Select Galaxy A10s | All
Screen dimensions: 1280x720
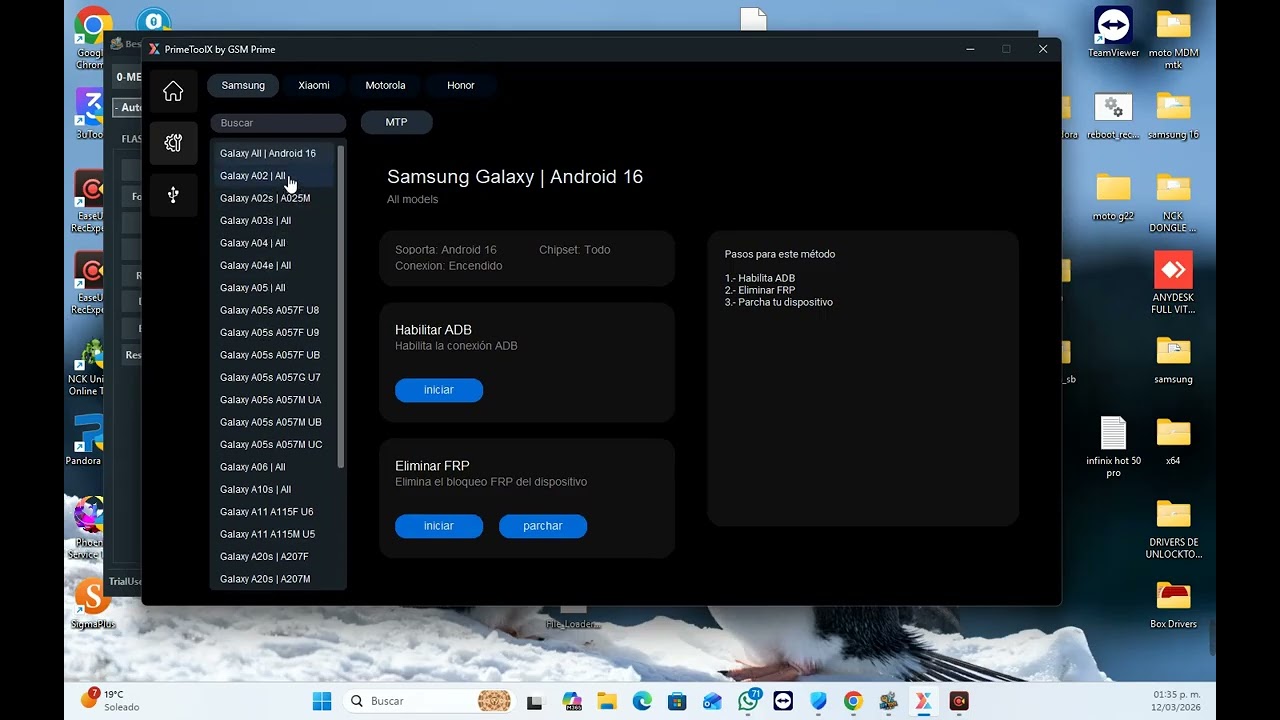274,489
